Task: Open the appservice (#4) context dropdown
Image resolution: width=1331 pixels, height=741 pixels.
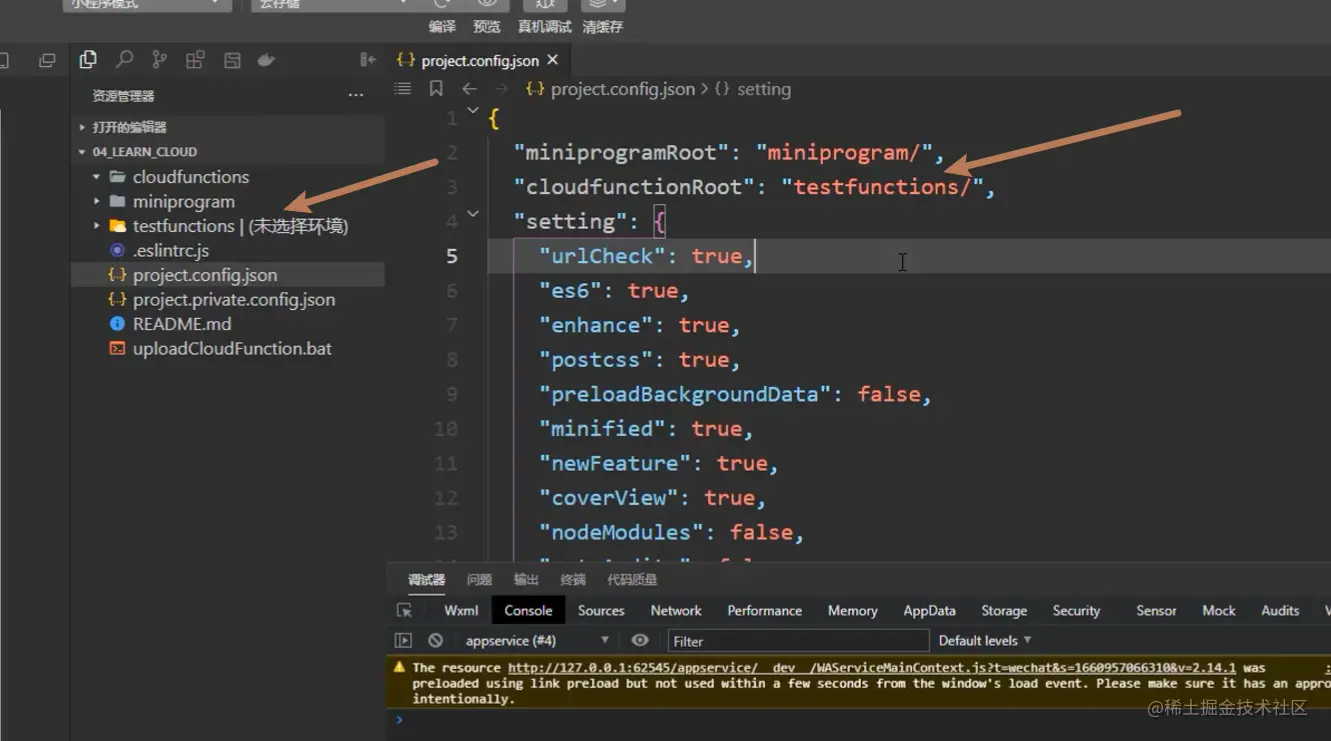Action: coord(537,640)
